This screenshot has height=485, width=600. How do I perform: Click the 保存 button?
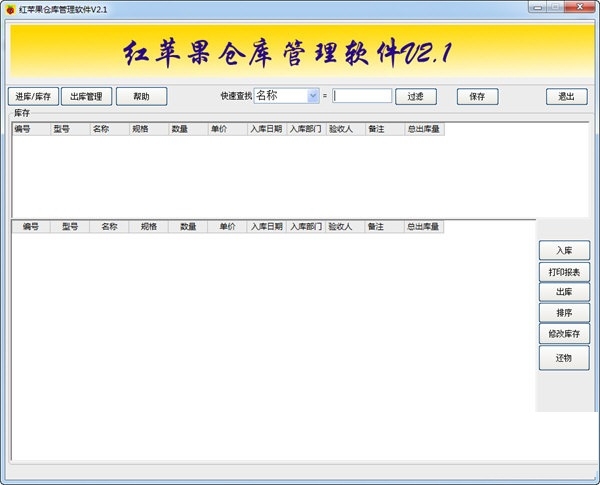click(478, 97)
